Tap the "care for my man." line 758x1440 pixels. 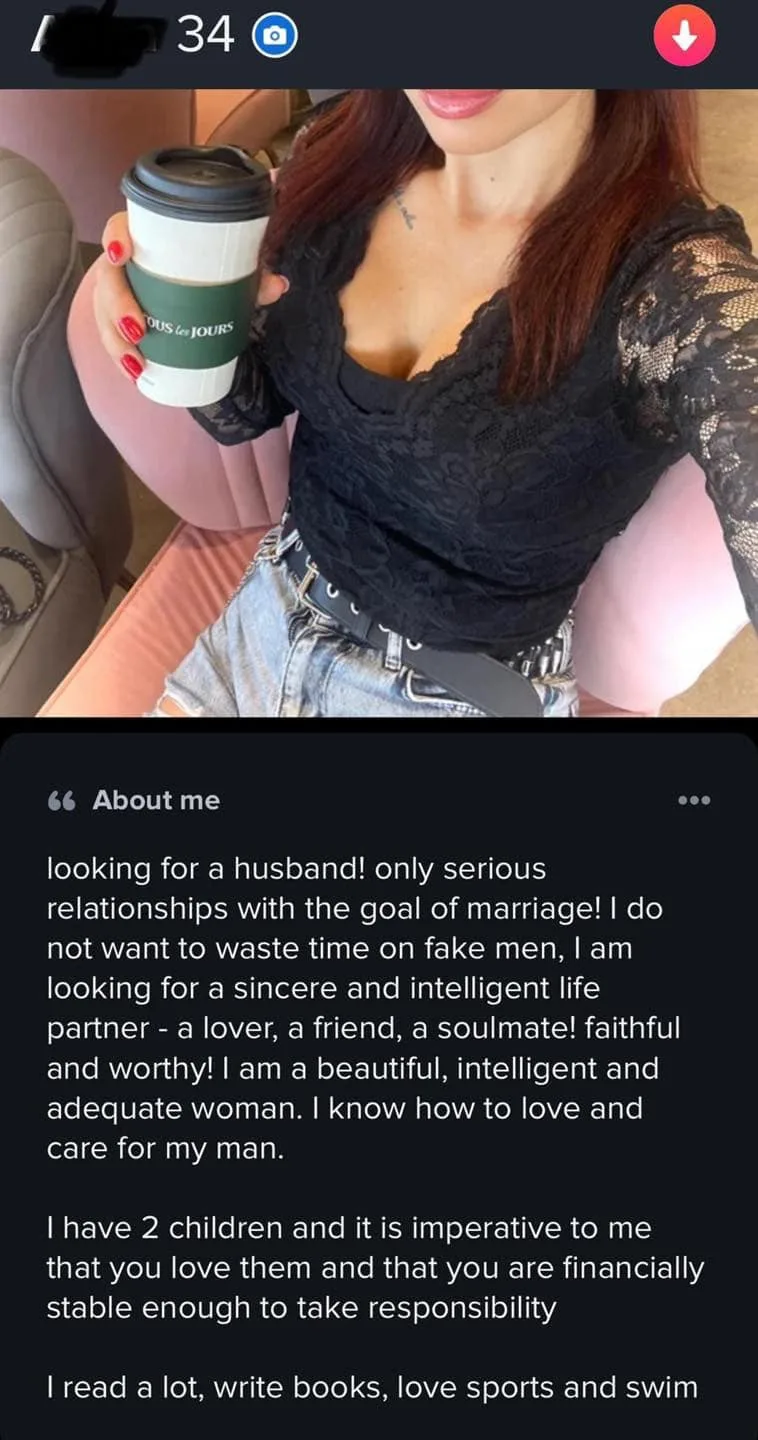pos(166,1149)
